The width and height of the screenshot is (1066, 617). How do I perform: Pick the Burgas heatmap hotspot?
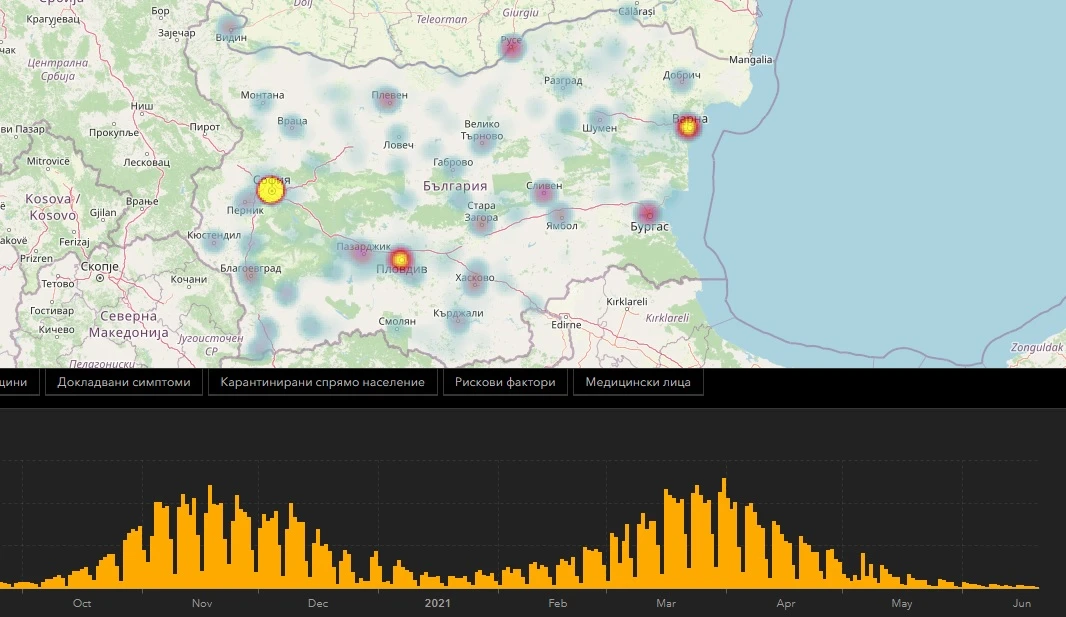649,213
